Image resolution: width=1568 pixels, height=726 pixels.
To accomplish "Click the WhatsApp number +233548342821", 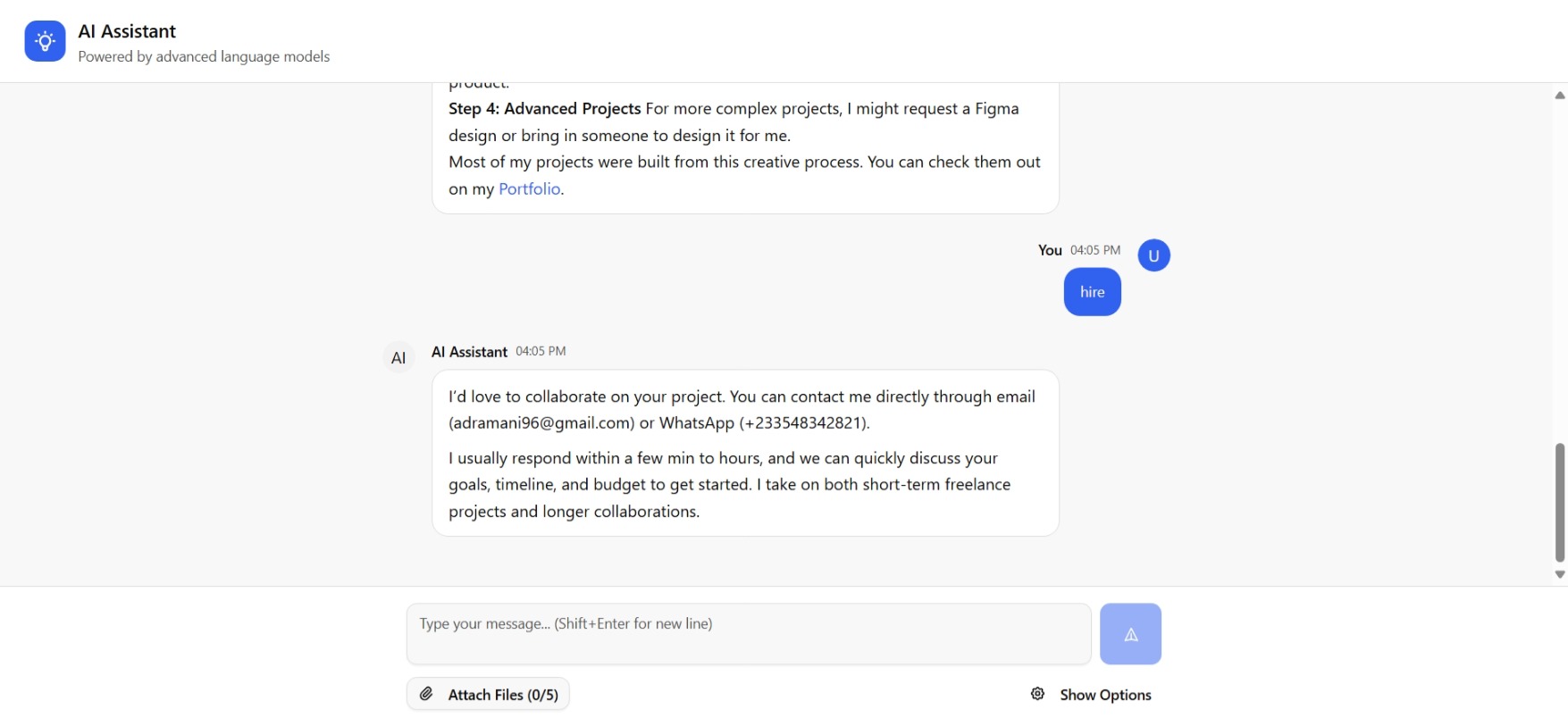I will [x=803, y=422].
